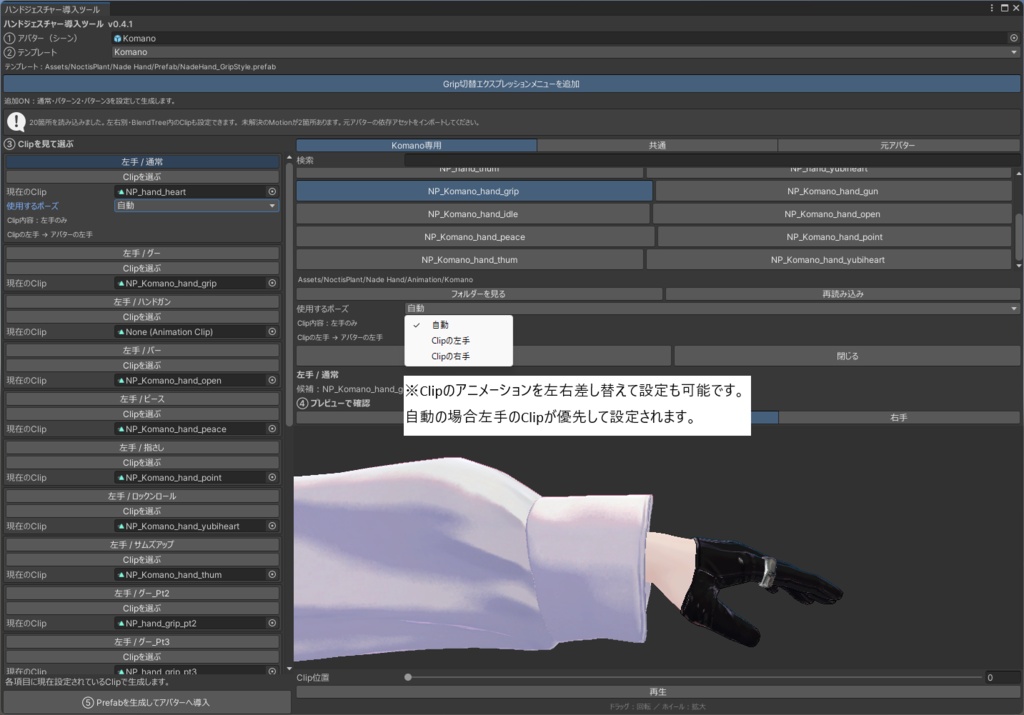This screenshot has height=715, width=1024.
Task: Click Clipを選ぶ under 左手 / ピース
Action: coord(142,414)
